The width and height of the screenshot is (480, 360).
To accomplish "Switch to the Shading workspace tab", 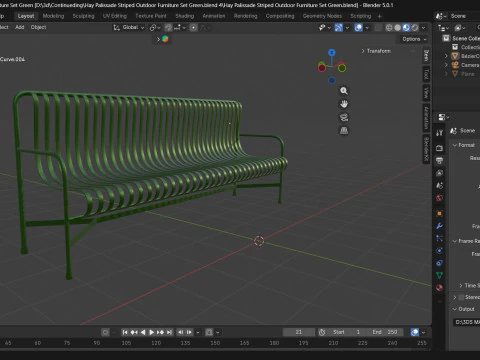I will pyautogui.click(x=185, y=16).
